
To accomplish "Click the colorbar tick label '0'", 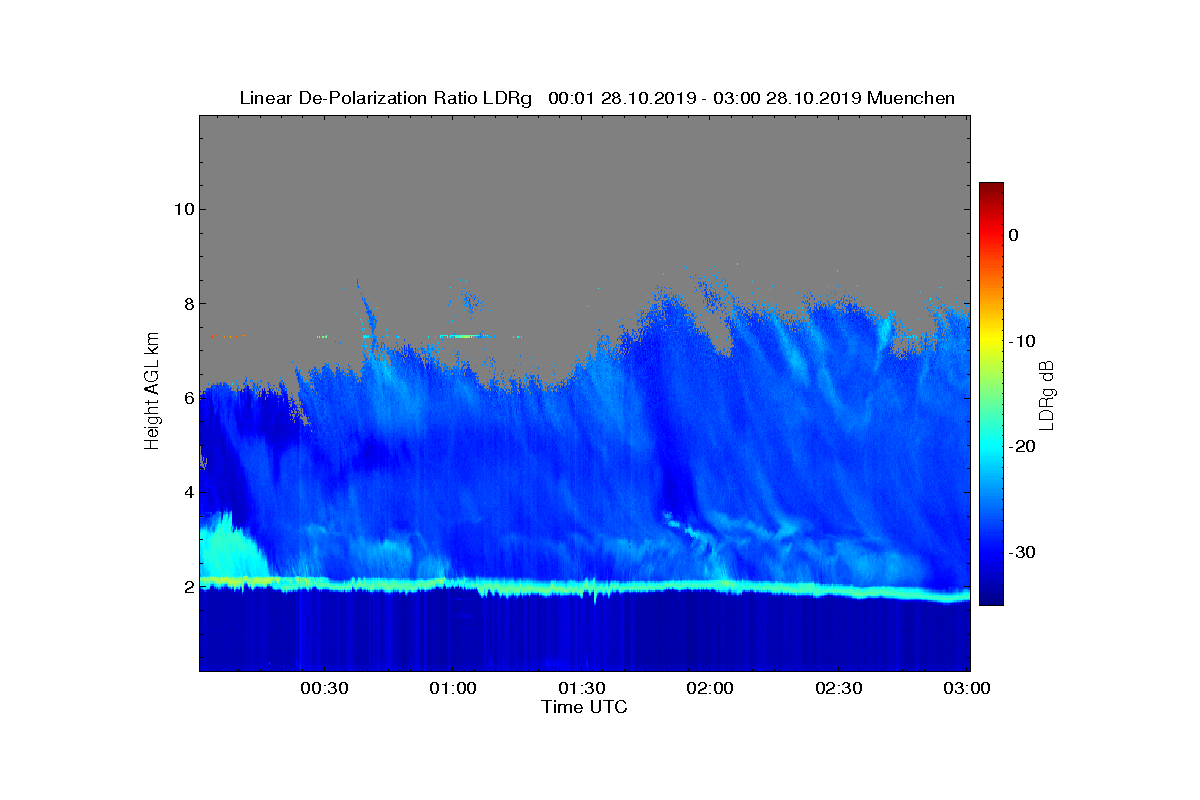I will click(x=1013, y=235).
